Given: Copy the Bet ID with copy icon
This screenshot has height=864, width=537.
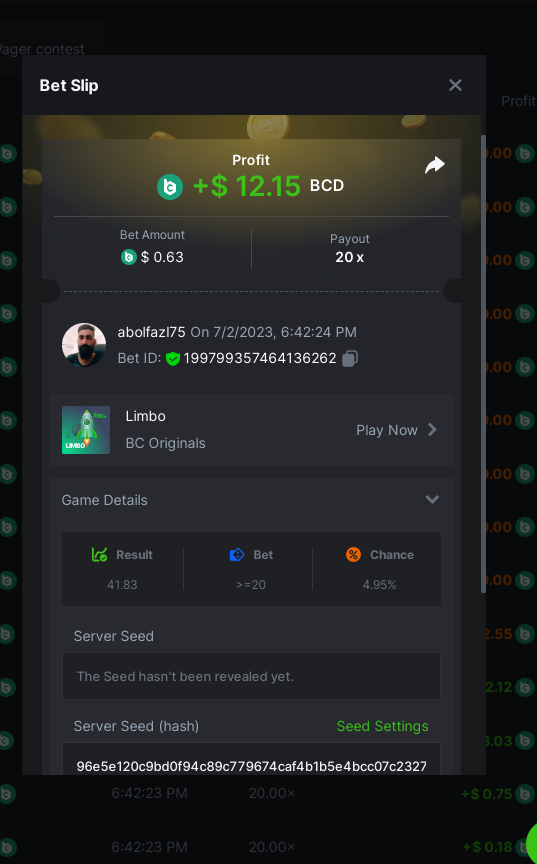Looking at the screenshot, I should click(350, 359).
